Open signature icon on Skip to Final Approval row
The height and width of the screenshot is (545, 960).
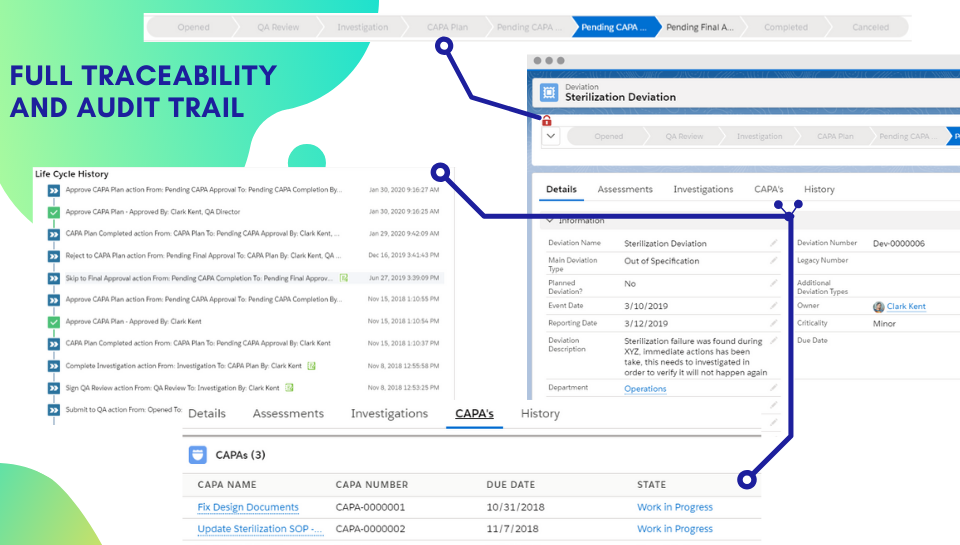343,278
